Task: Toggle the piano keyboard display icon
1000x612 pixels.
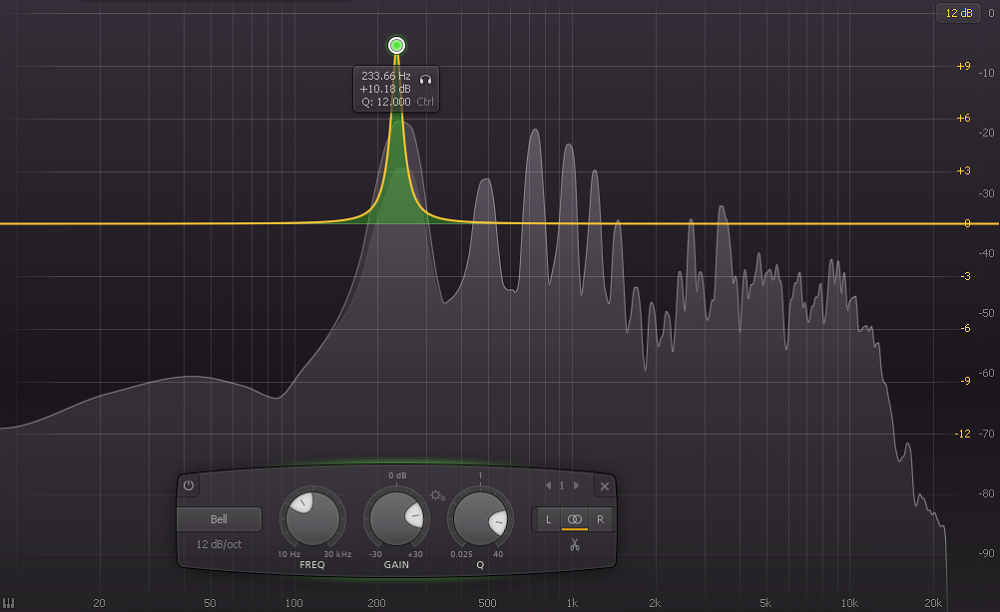Action: coord(8,603)
